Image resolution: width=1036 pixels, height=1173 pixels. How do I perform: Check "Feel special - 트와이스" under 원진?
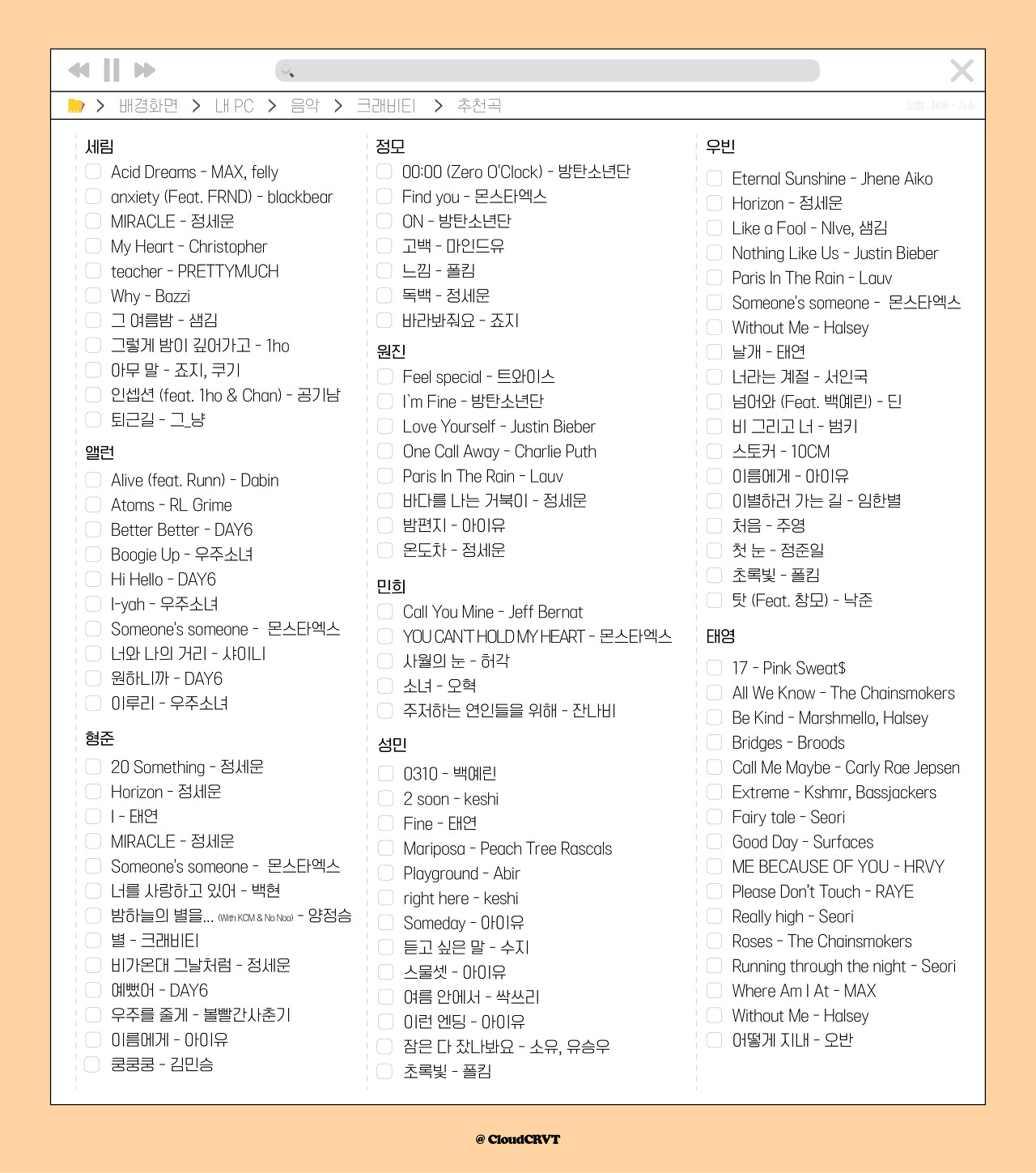pyautogui.click(x=384, y=376)
